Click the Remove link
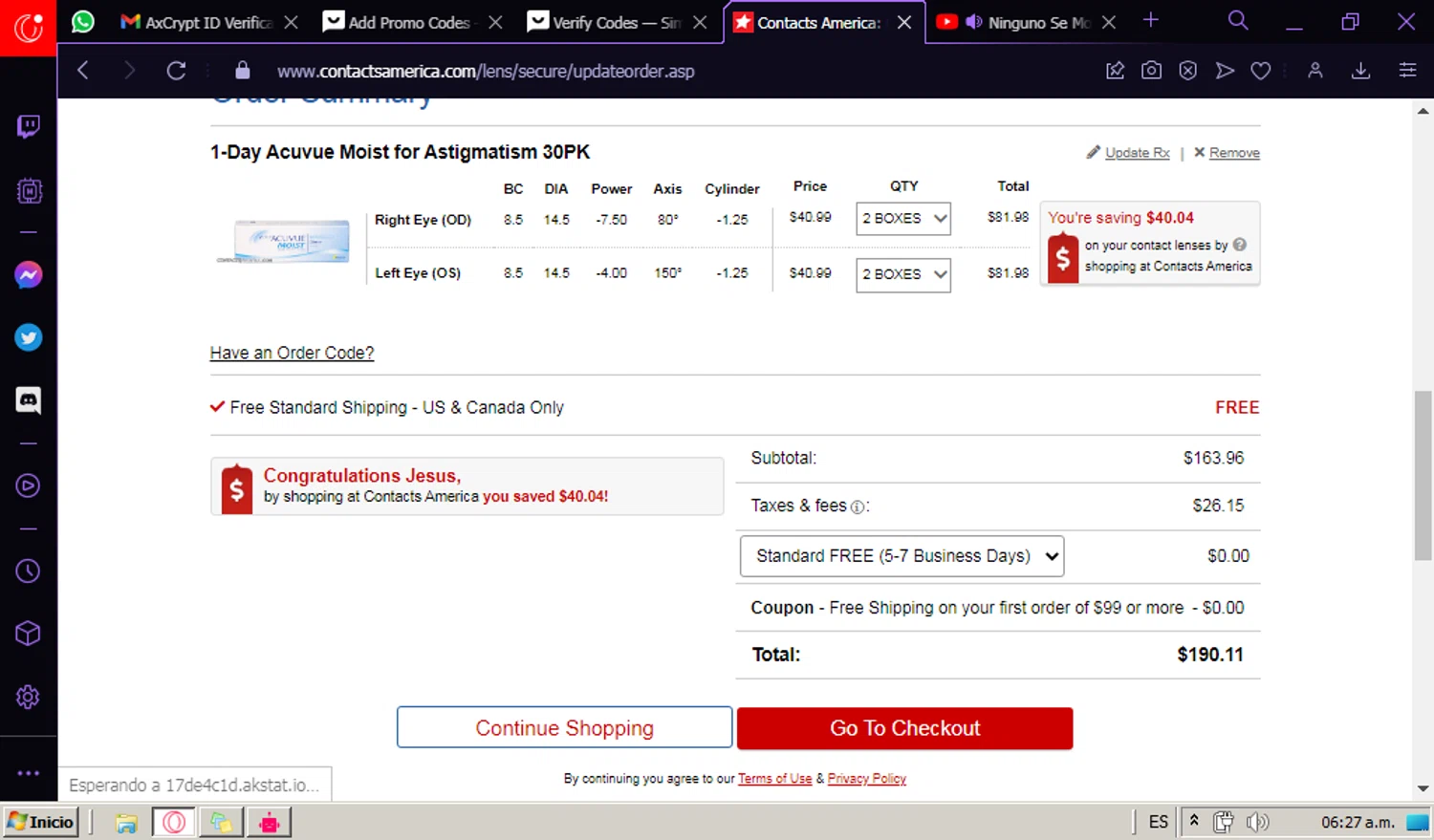This screenshot has height=840, width=1434. [x=1234, y=153]
